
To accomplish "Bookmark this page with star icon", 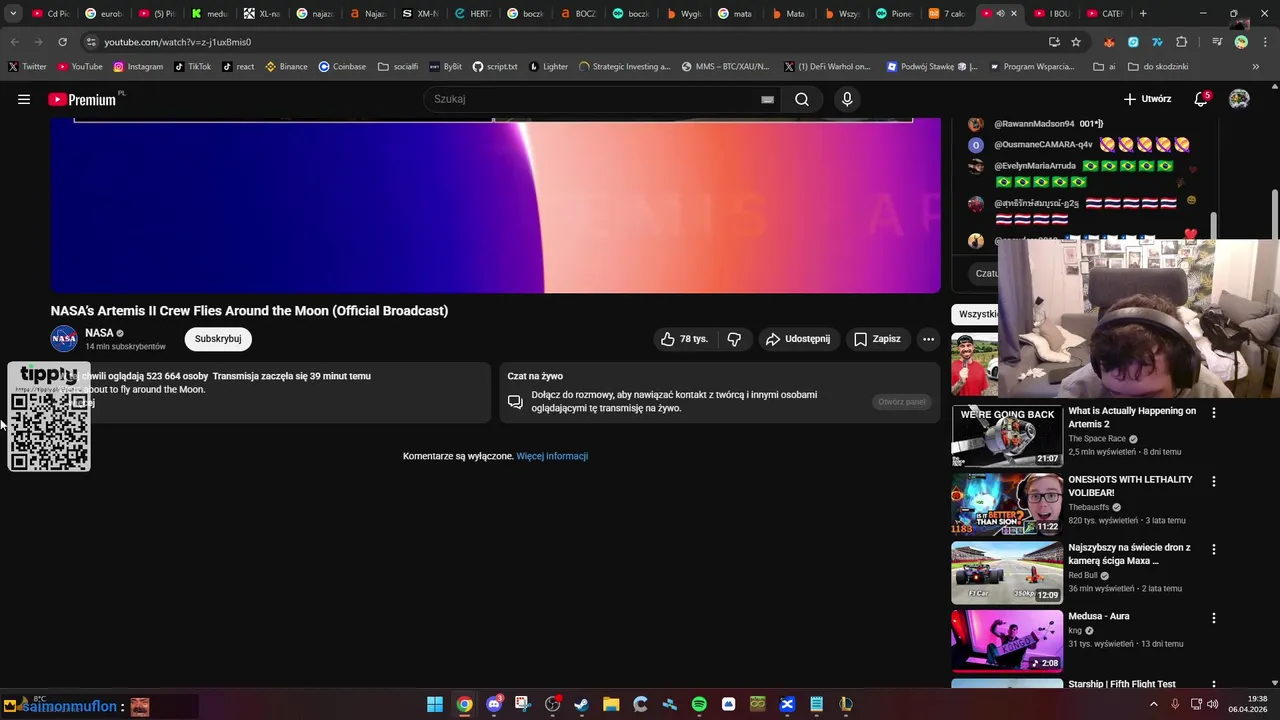I will coord(1076,42).
